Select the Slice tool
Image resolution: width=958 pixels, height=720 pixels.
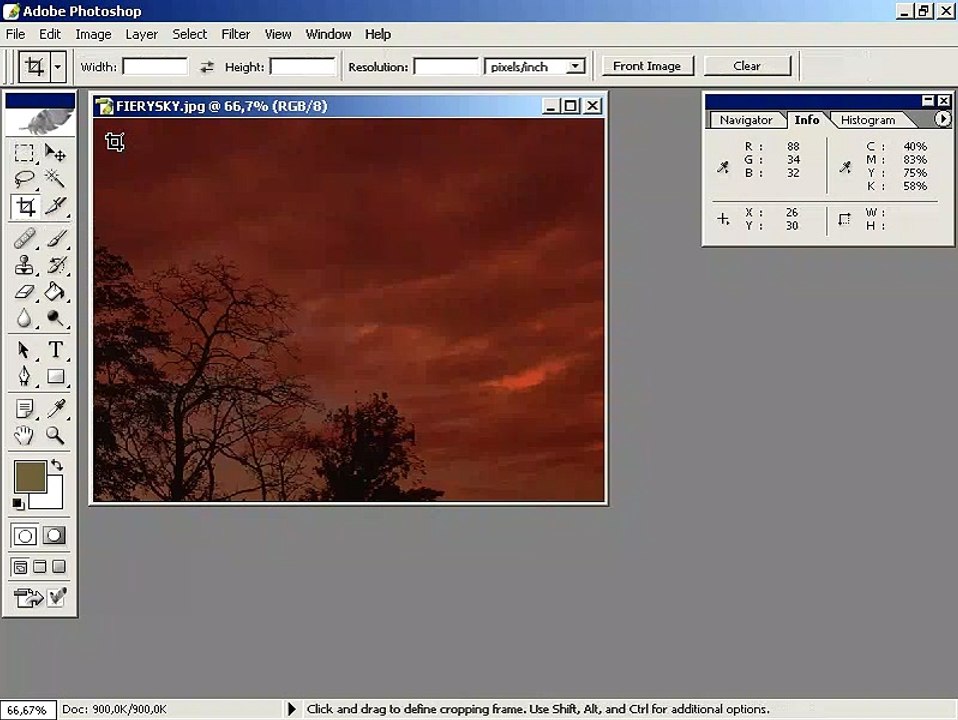[x=55, y=207]
